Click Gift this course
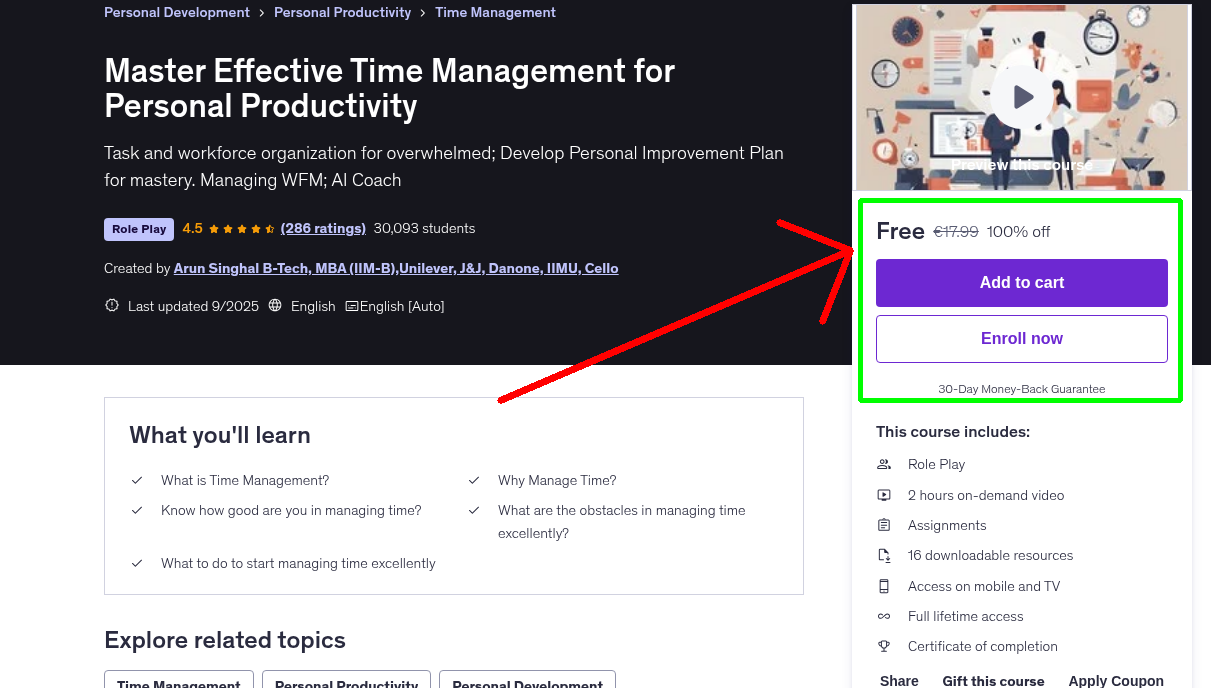 [x=993, y=680]
